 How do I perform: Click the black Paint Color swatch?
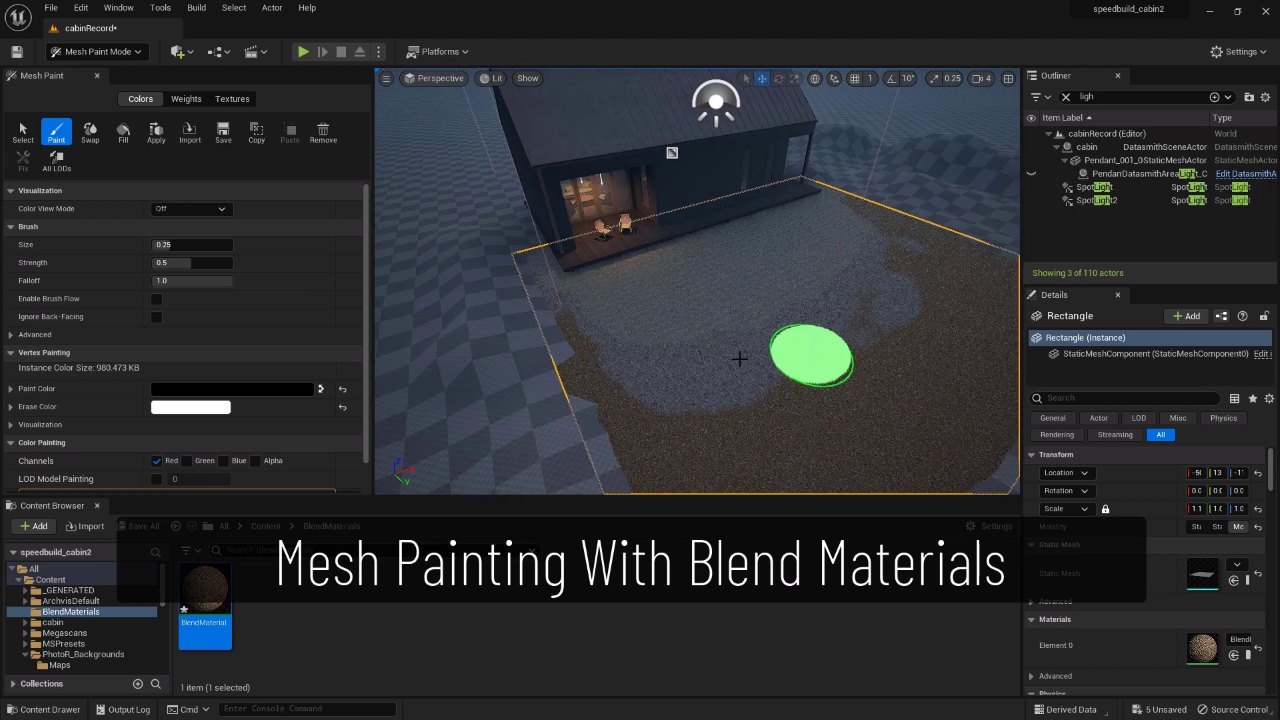pyautogui.click(x=232, y=389)
